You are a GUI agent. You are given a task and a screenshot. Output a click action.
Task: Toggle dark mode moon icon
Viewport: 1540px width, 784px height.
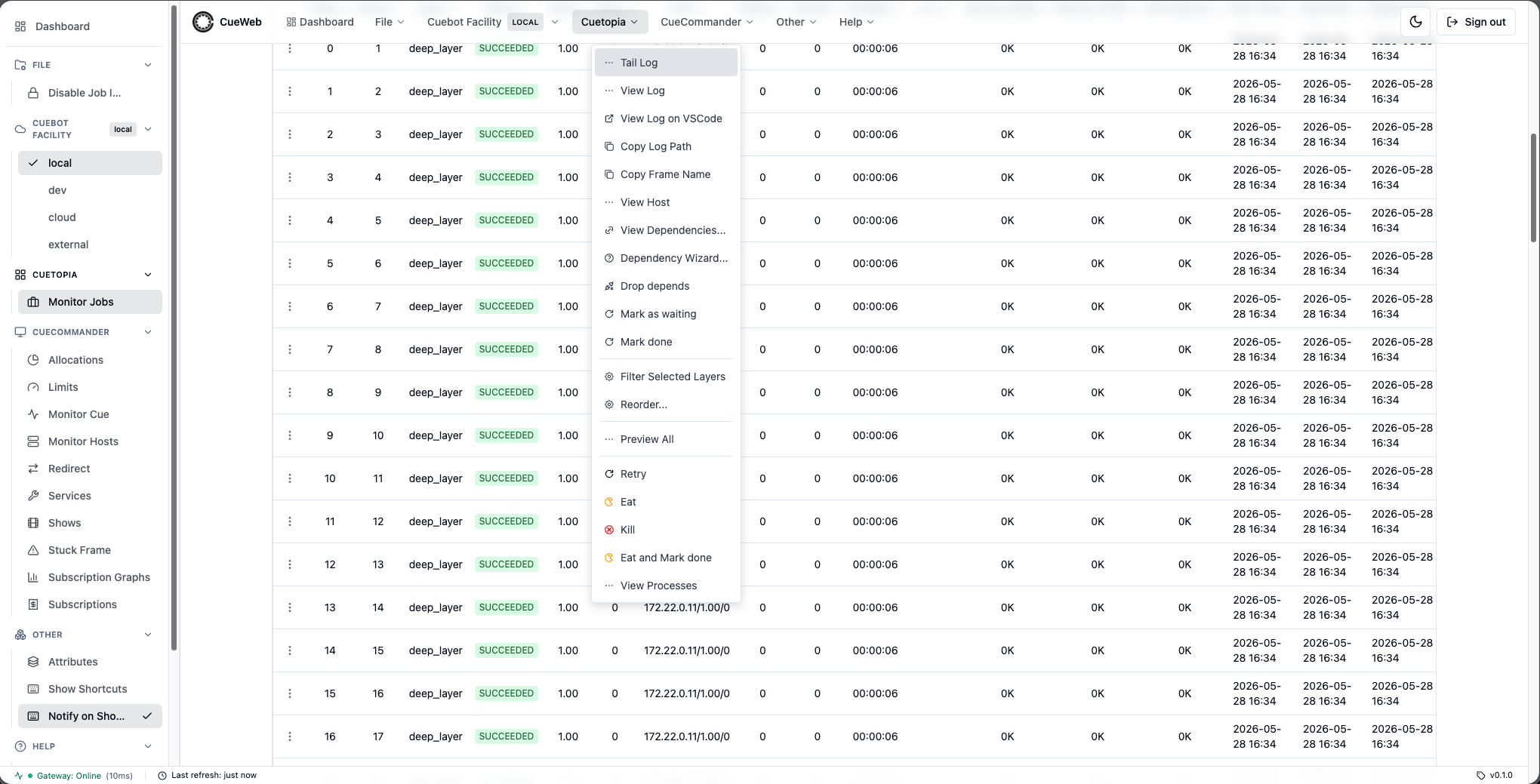coord(1415,22)
